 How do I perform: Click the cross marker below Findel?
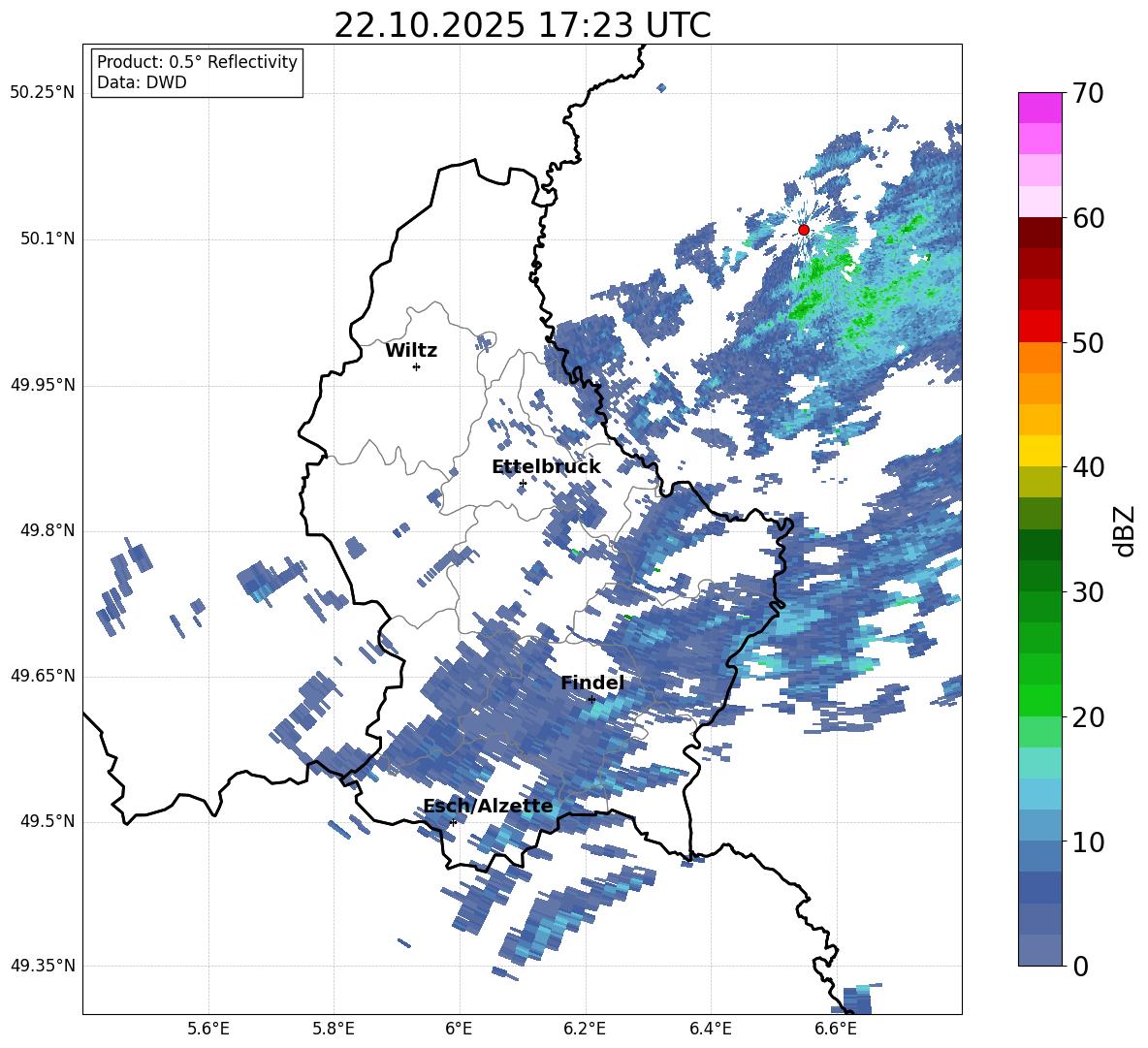tap(591, 700)
